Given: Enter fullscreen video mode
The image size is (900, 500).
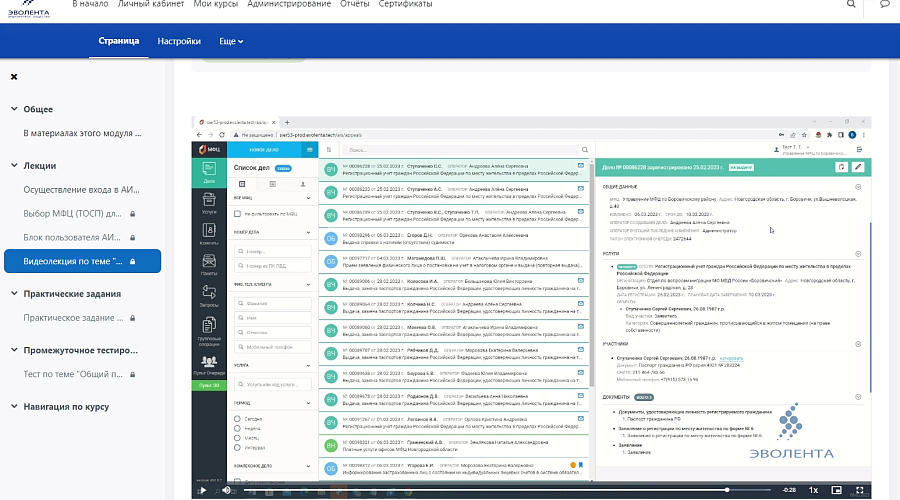Looking at the screenshot, I should tap(860, 490).
